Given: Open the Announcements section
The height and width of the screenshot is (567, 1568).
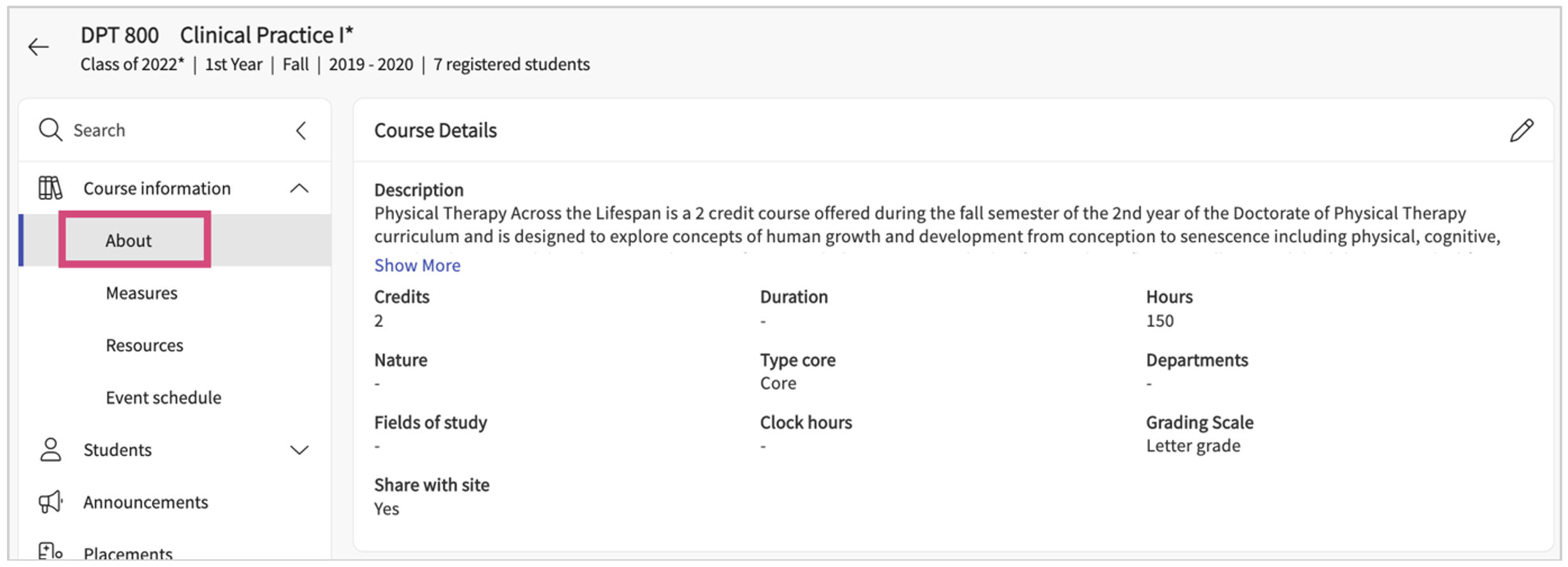Looking at the screenshot, I should [146, 502].
